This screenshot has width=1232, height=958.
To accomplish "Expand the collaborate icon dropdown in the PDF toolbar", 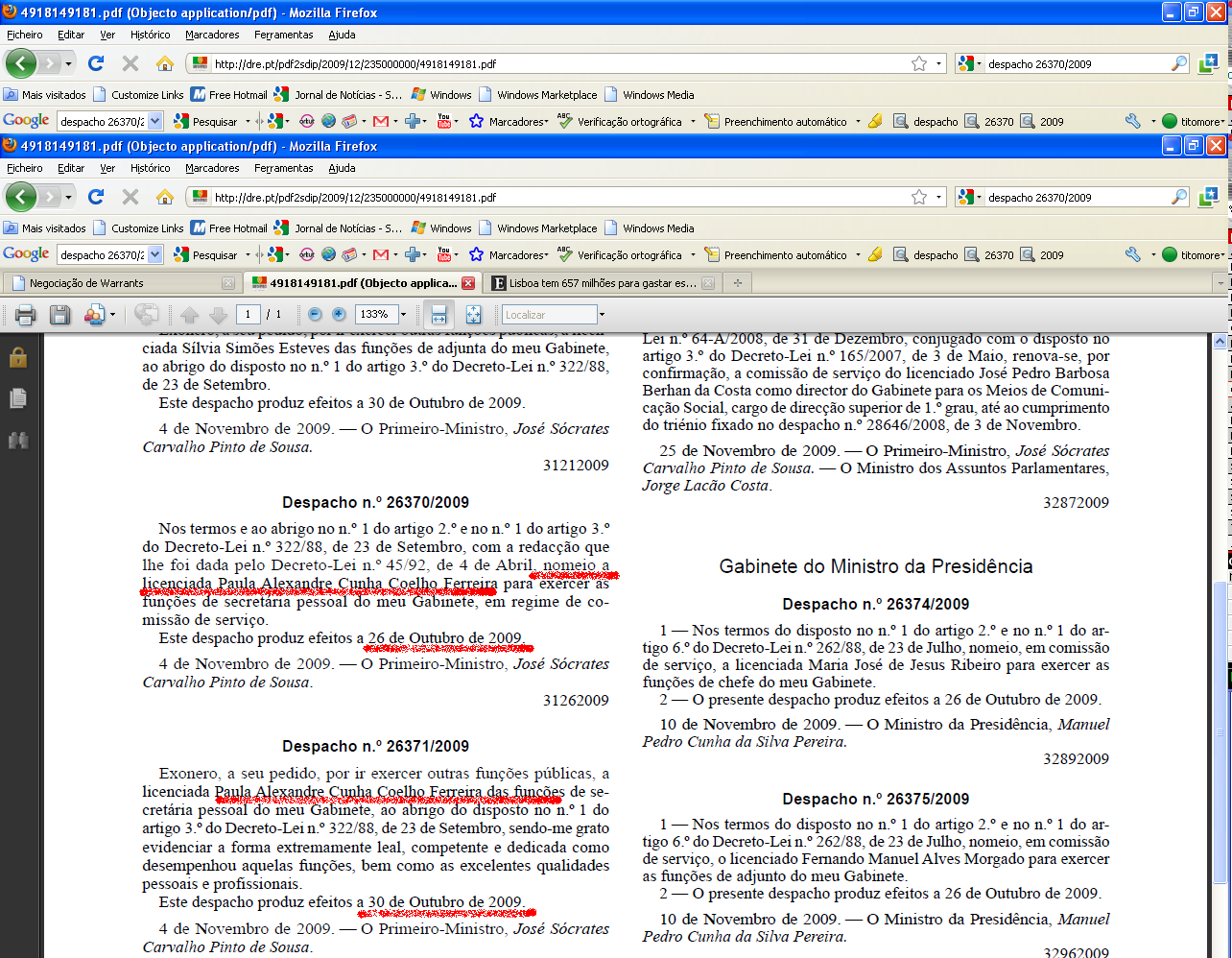I will click(x=112, y=315).
